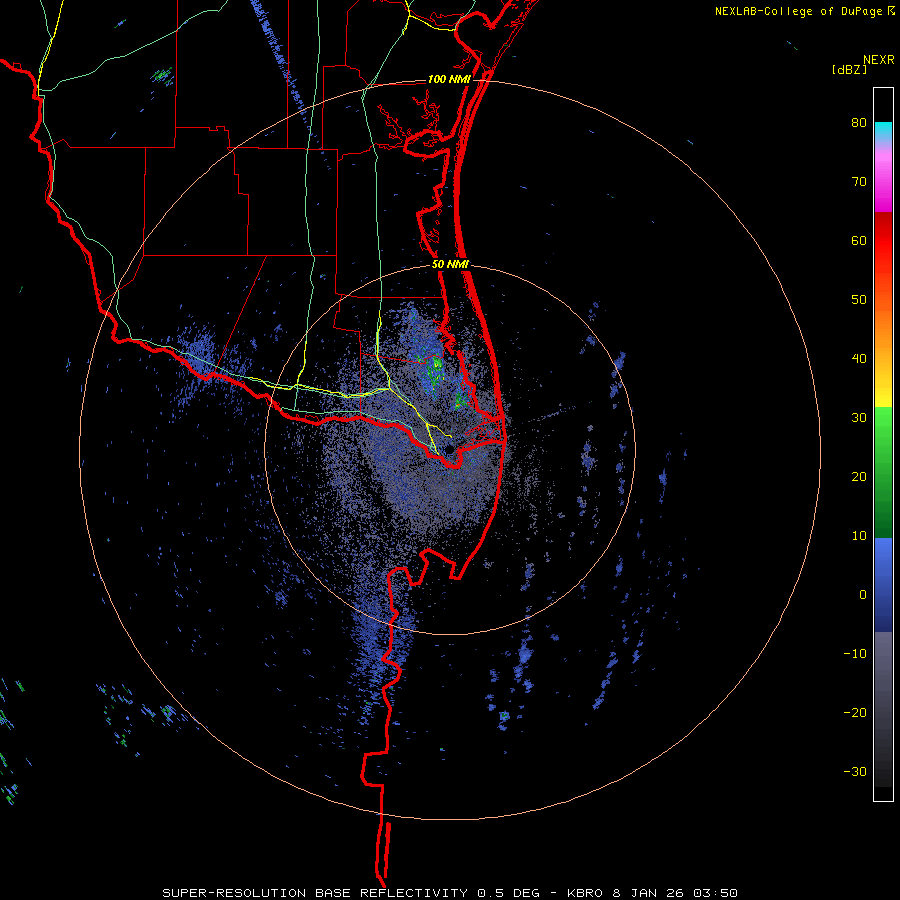Click the 80 dBZ value on the legend
Image resolution: width=900 pixels, height=900 pixels.
(x=859, y=123)
